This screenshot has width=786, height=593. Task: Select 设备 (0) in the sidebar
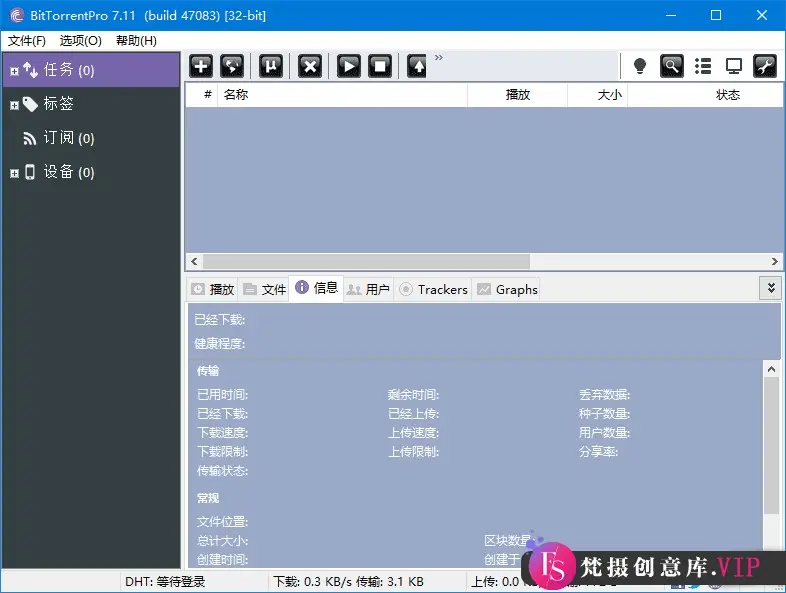[91, 172]
